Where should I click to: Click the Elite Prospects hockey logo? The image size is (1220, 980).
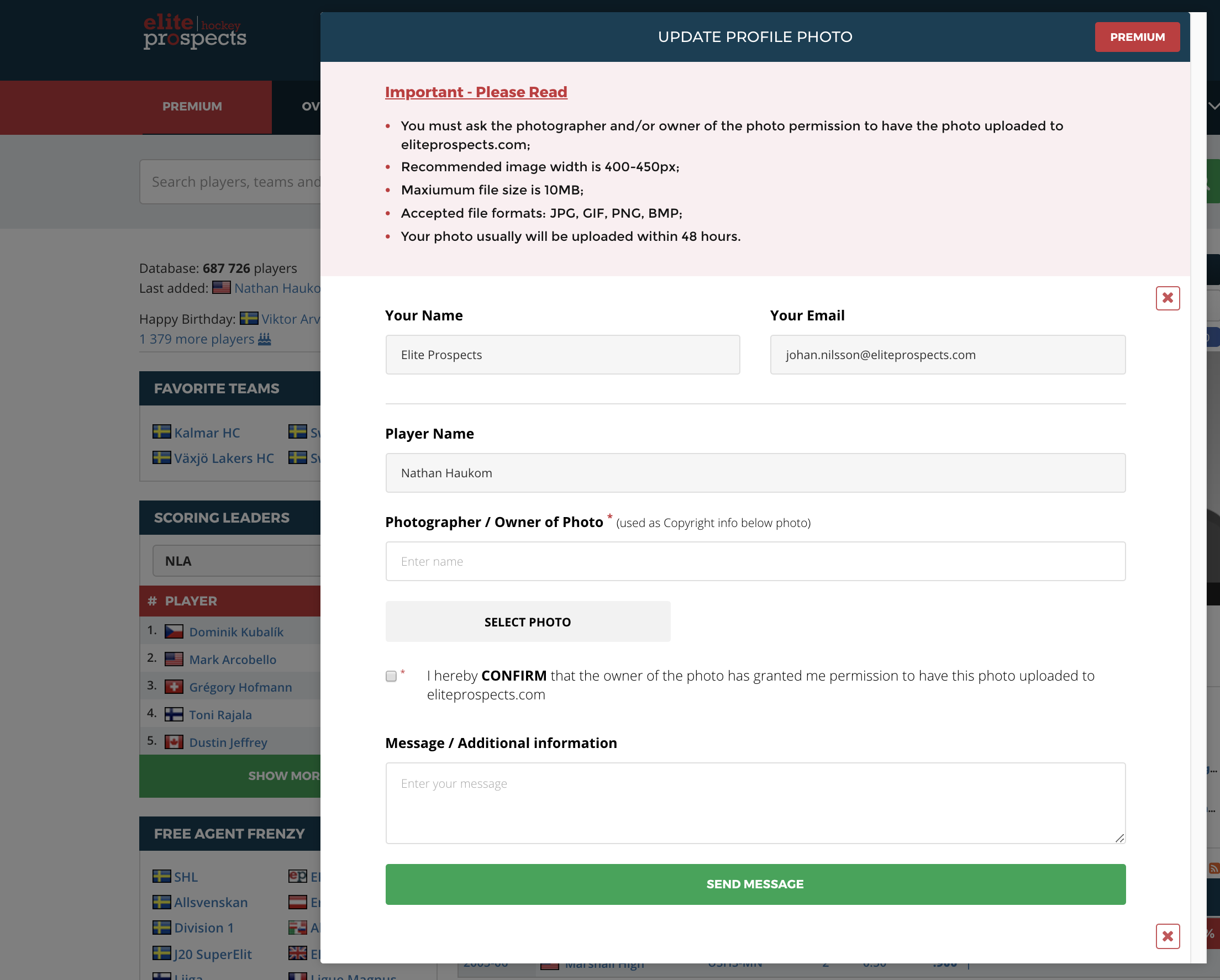pyautogui.click(x=194, y=31)
